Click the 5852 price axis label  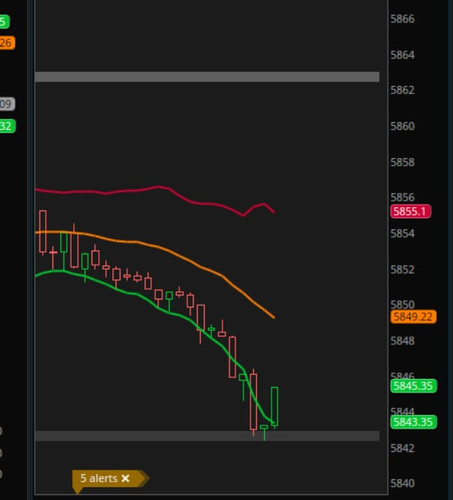pyautogui.click(x=403, y=269)
